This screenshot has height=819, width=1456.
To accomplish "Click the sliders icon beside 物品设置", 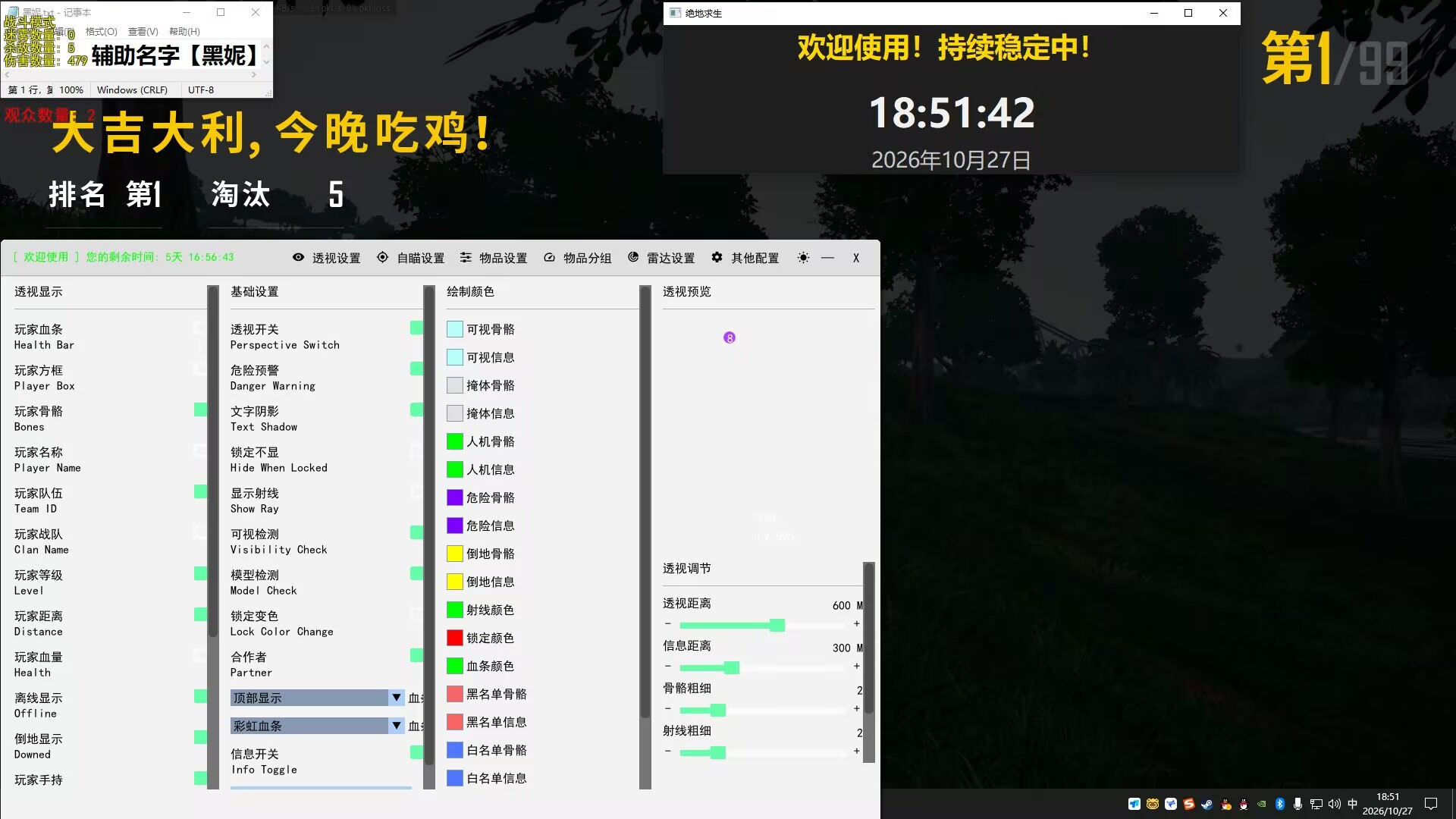I will (x=466, y=257).
